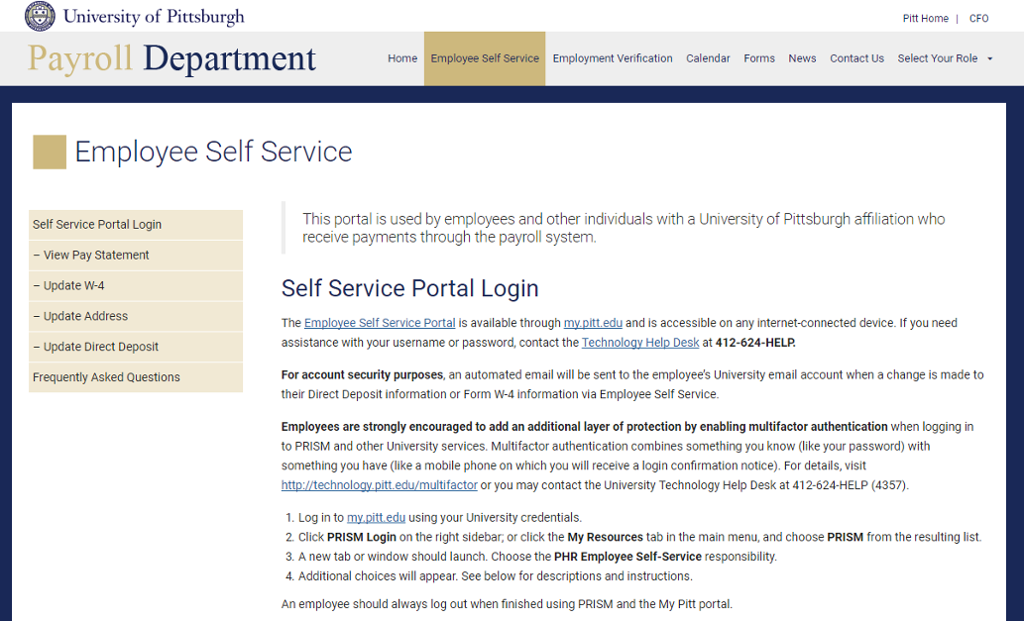
Task: Select Self Service Portal Login in sidebar
Action: pos(97,225)
